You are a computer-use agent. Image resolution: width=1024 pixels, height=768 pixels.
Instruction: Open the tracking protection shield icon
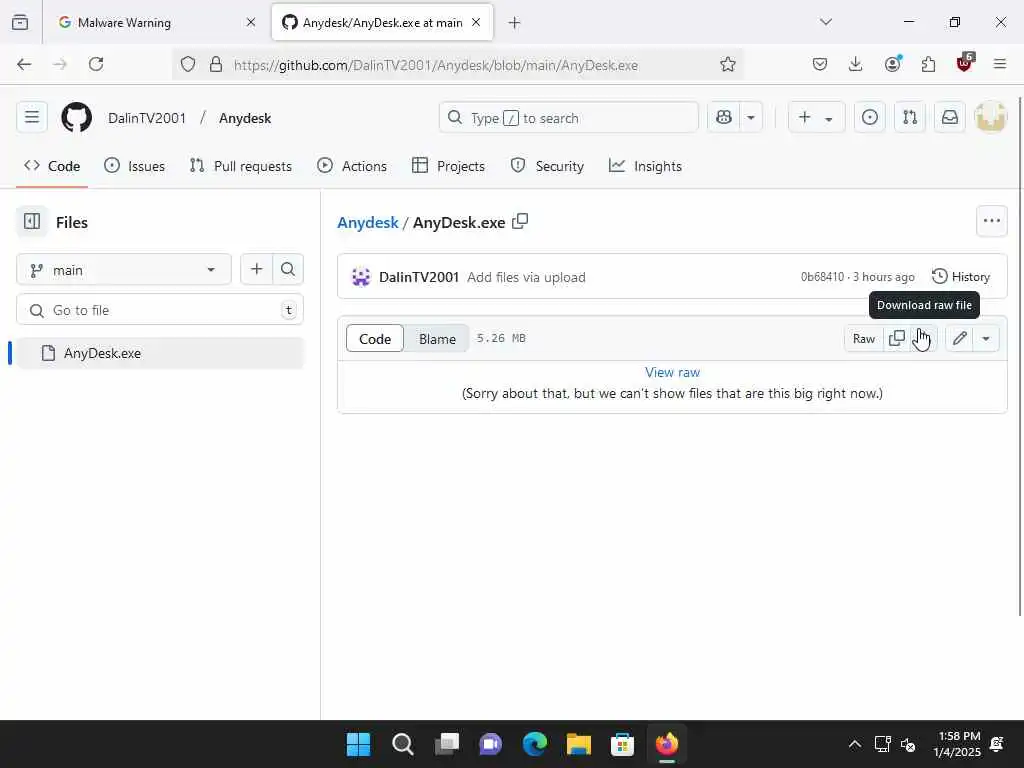pos(188,65)
